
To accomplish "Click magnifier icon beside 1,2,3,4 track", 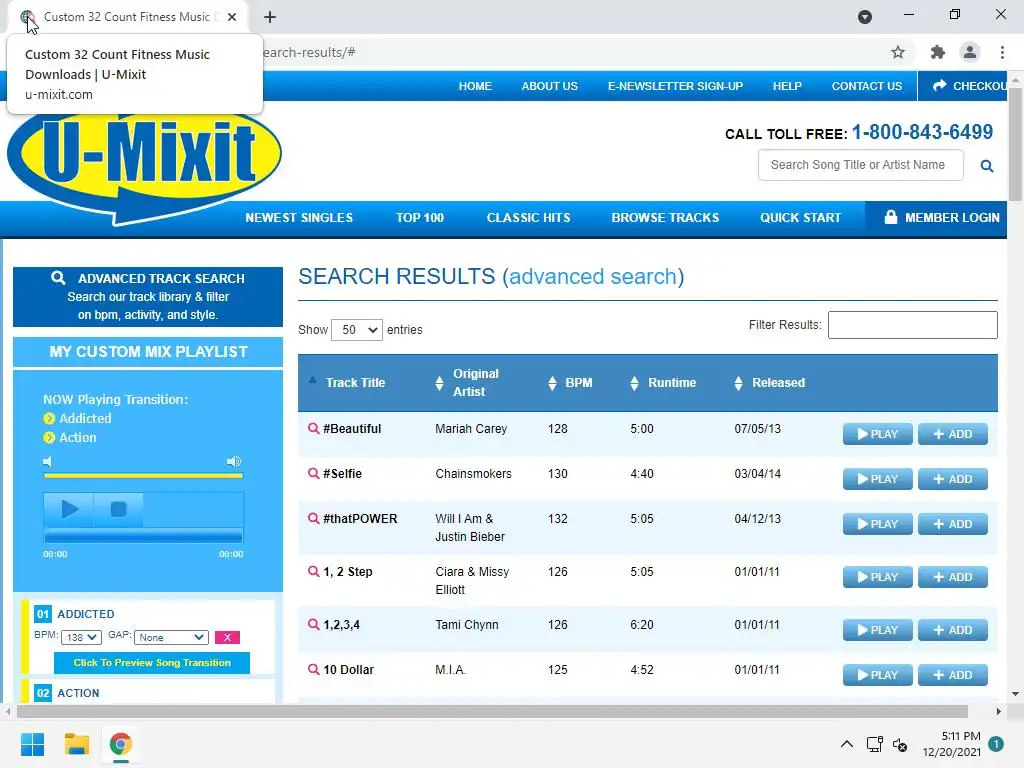I will [x=313, y=624].
